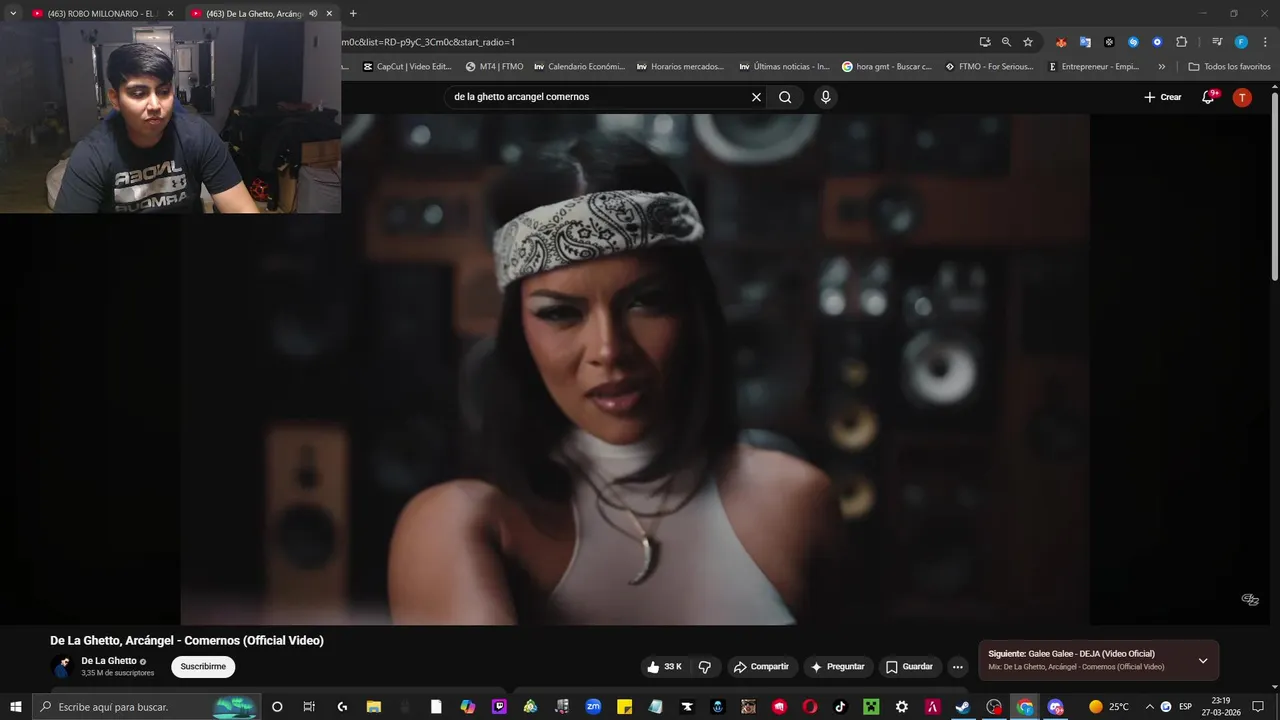Open YouTube notifications bell
The image size is (1280, 720).
click(1209, 97)
